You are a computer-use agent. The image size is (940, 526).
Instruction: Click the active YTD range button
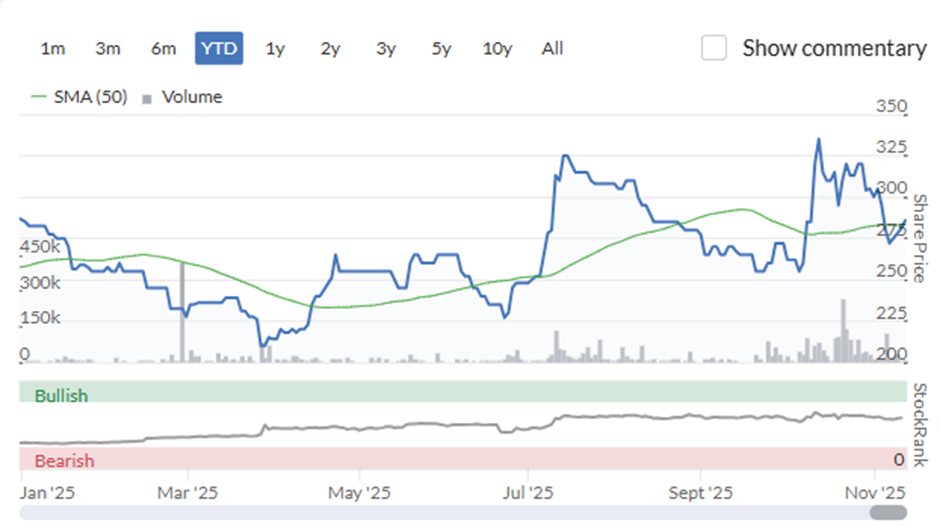pyautogui.click(x=219, y=49)
